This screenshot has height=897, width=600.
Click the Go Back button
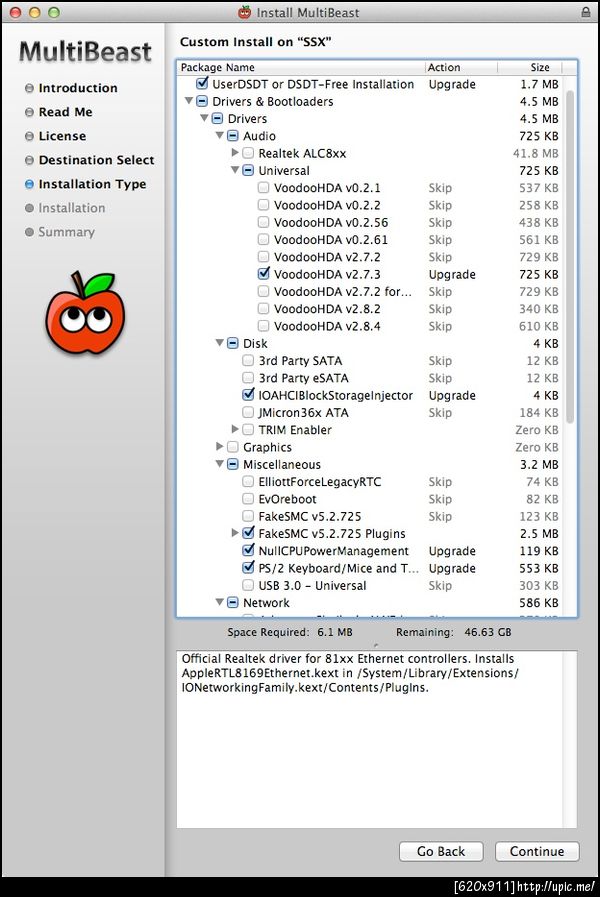[441, 851]
